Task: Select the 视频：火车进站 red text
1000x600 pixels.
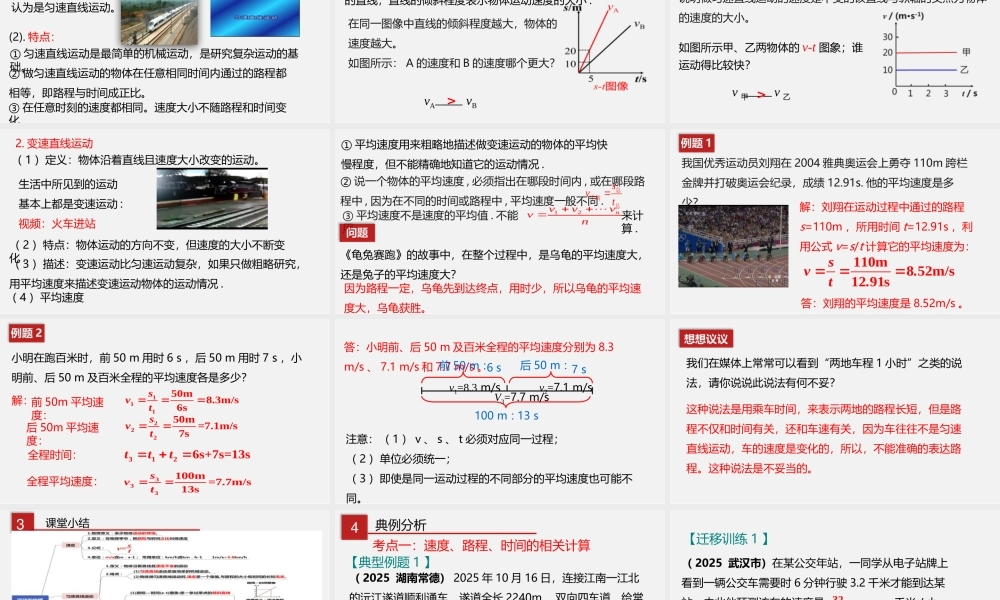Action: [x=57, y=224]
